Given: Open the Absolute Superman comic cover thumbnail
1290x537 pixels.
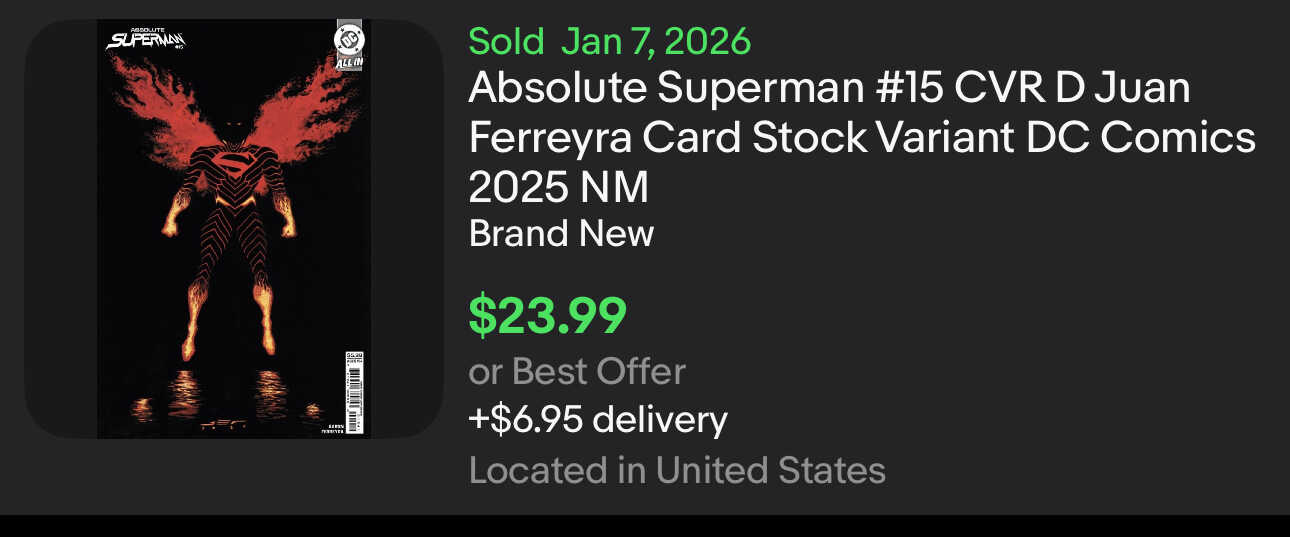Looking at the screenshot, I should 233,230.
